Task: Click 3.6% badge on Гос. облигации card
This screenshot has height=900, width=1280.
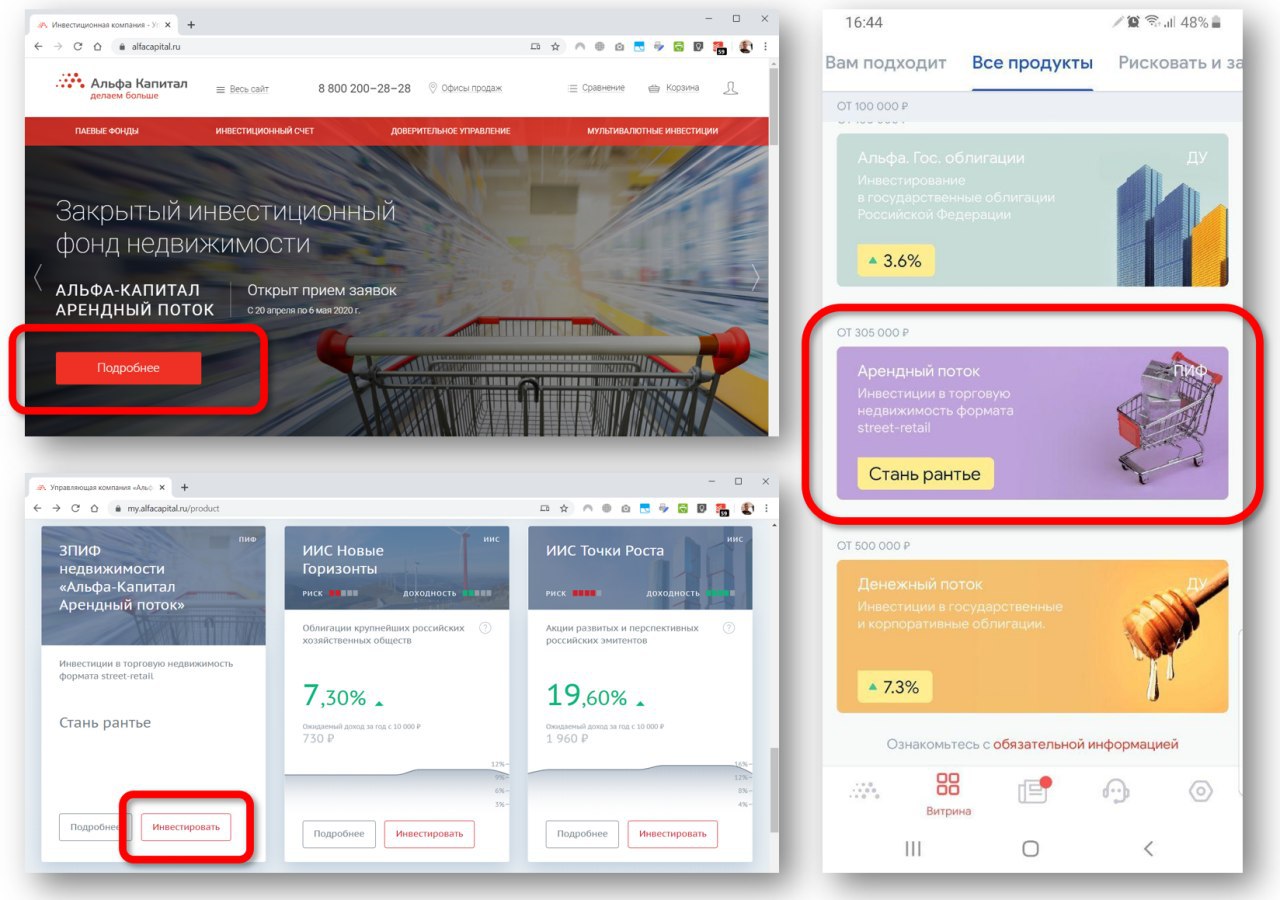Action: (x=895, y=261)
